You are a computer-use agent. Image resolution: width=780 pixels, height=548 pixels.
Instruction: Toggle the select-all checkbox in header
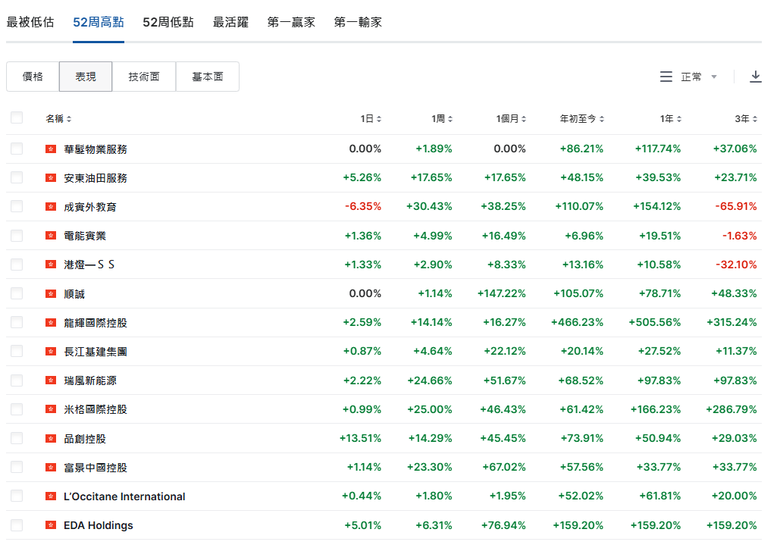(x=17, y=118)
